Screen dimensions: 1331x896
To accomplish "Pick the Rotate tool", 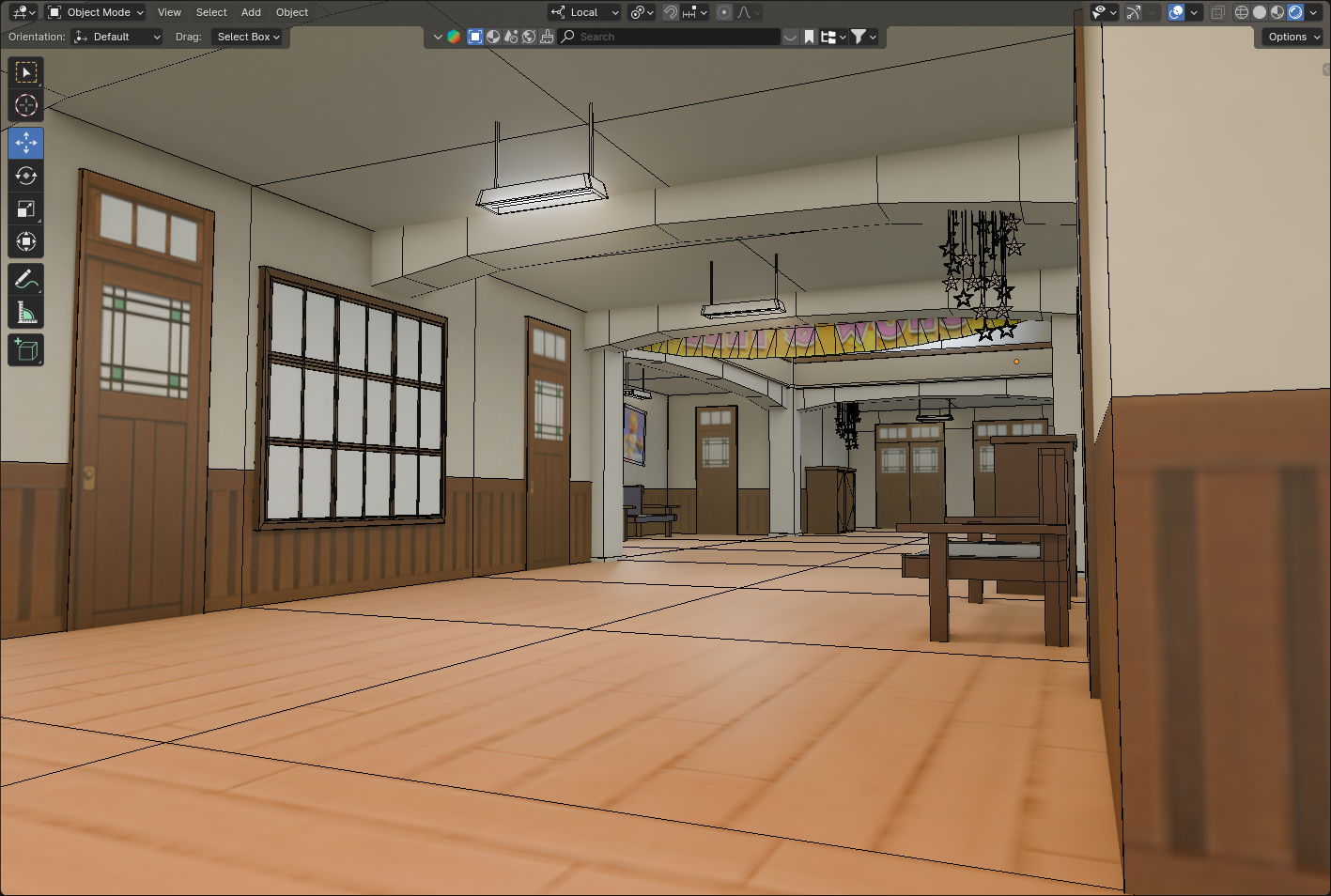I will (26, 176).
